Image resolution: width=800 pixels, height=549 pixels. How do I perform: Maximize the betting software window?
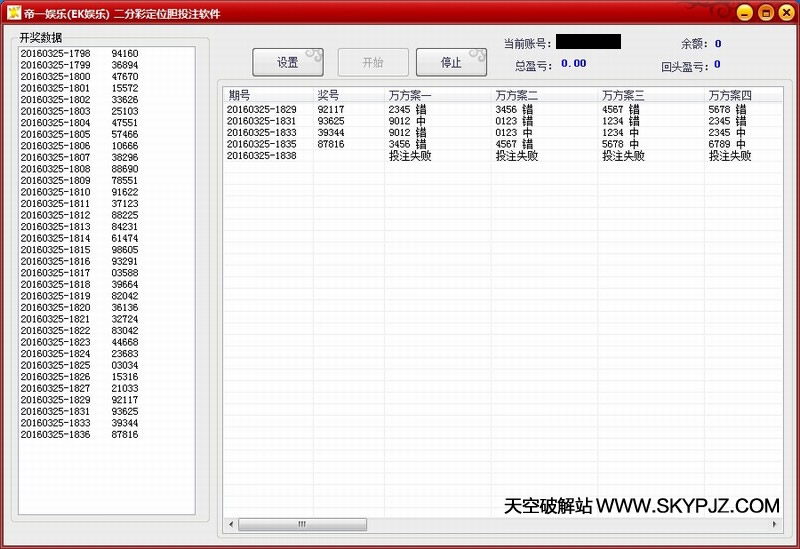[765, 13]
